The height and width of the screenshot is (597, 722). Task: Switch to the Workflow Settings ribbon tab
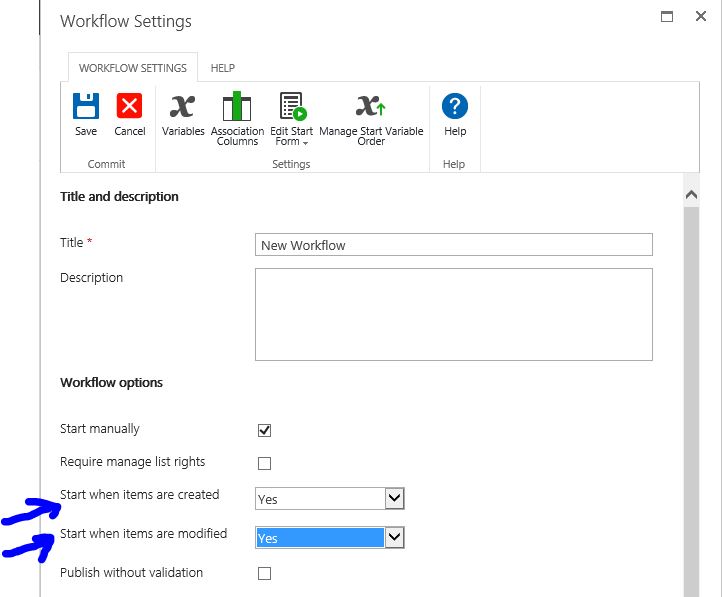tap(132, 68)
